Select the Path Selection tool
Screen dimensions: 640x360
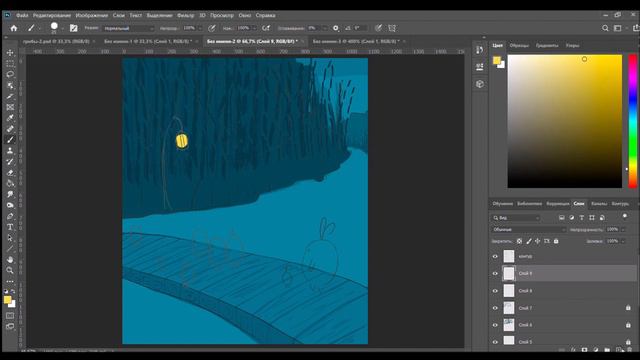point(10,238)
